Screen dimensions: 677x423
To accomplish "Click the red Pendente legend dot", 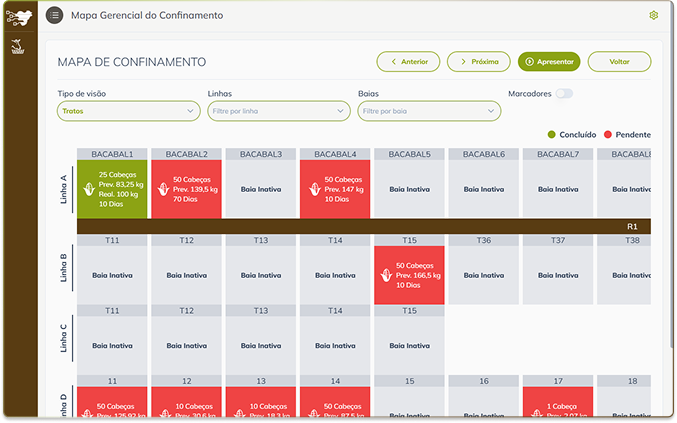I will click(x=607, y=135).
